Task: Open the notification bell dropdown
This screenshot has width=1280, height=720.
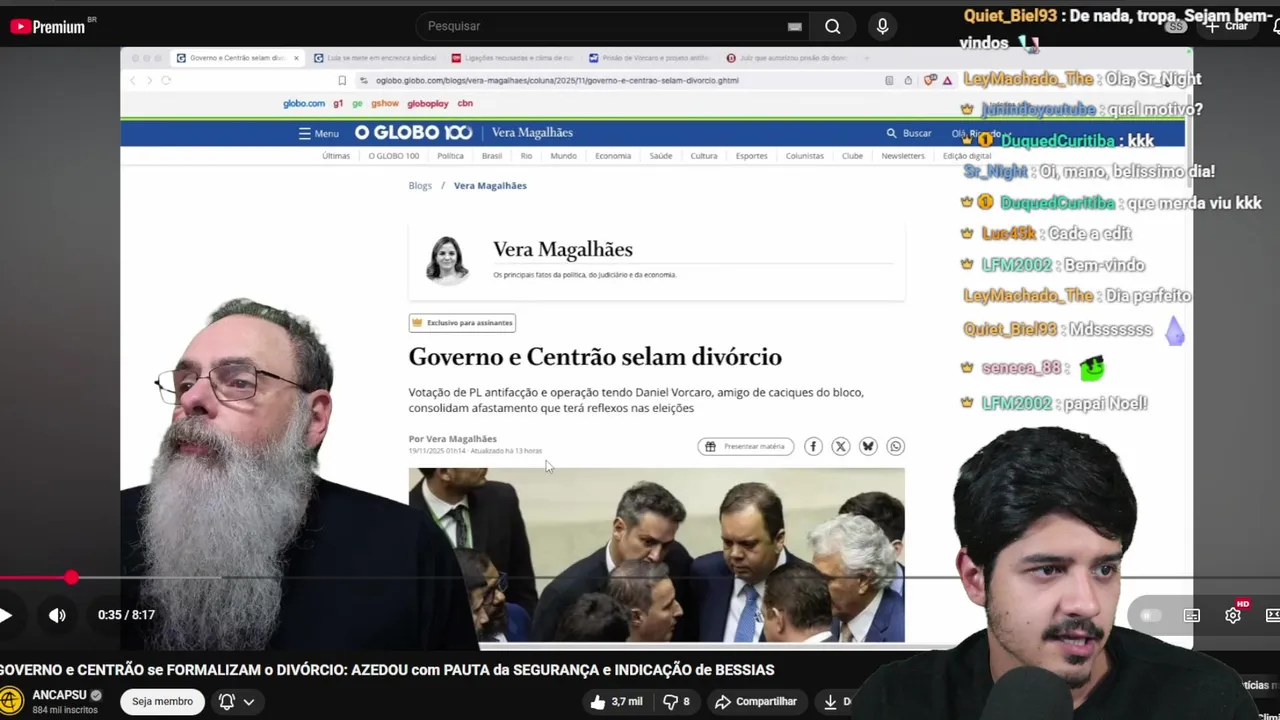Action: tap(237, 702)
